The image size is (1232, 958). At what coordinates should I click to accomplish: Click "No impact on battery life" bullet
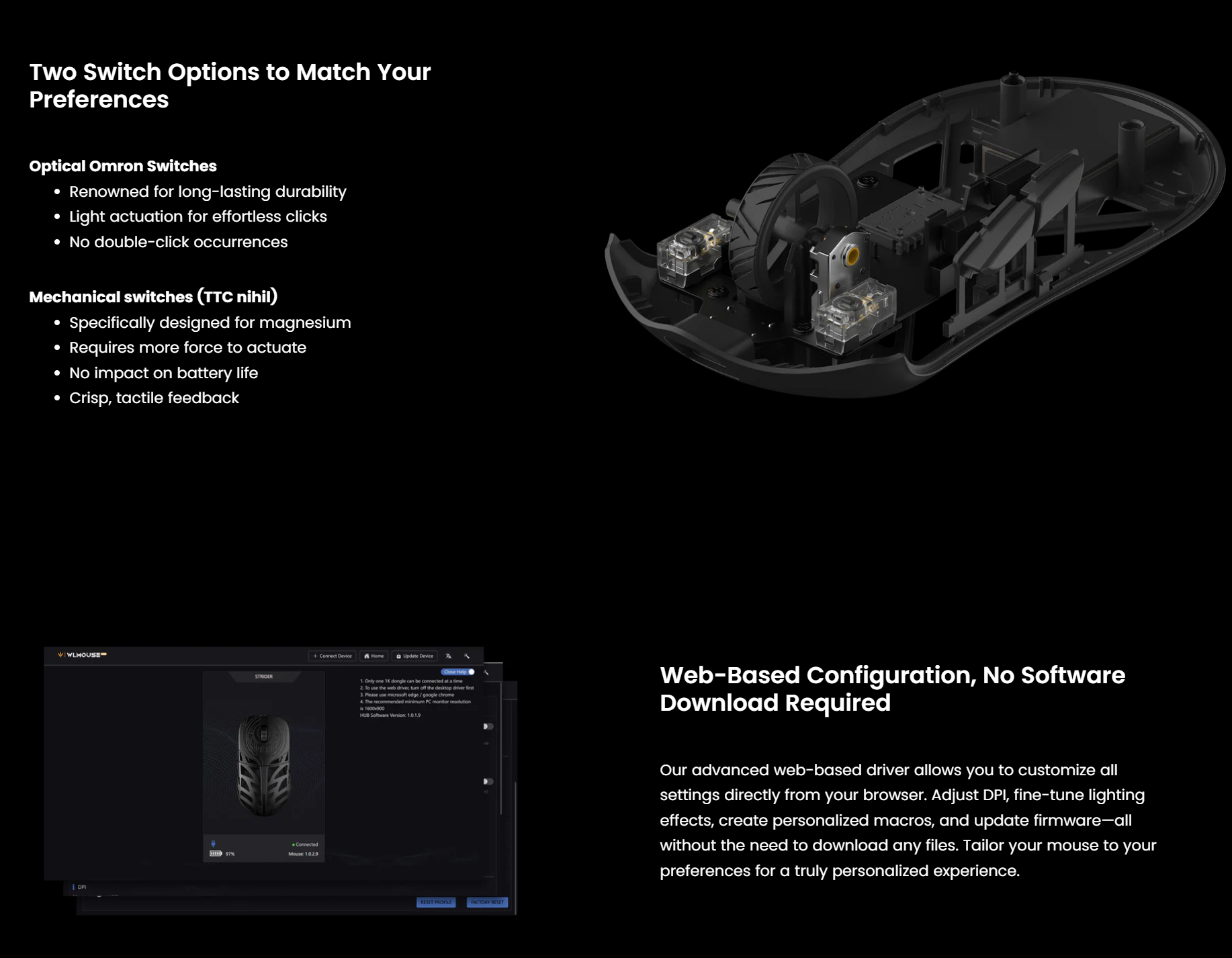coord(163,373)
